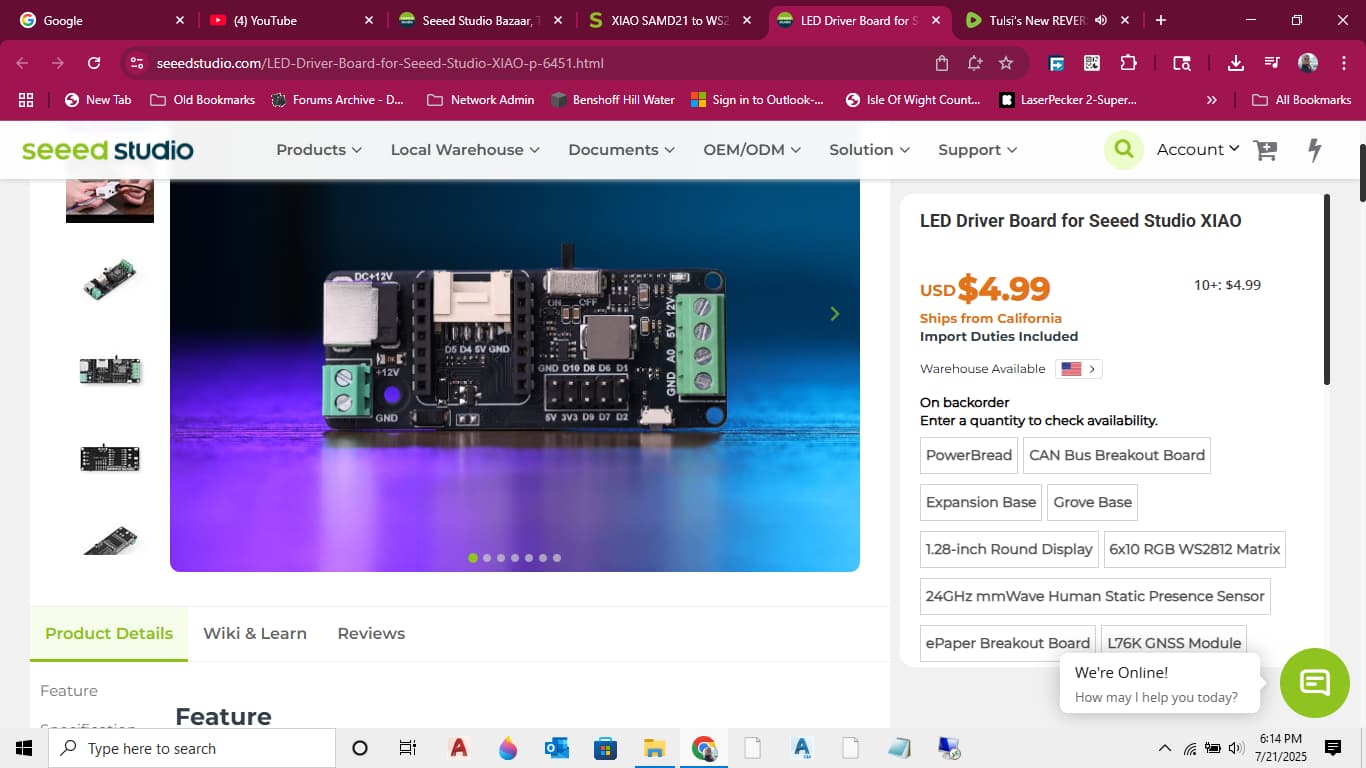Bookmark this page with the star icon
Viewport: 1366px width, 768px height.
[x=1006, y=63]
